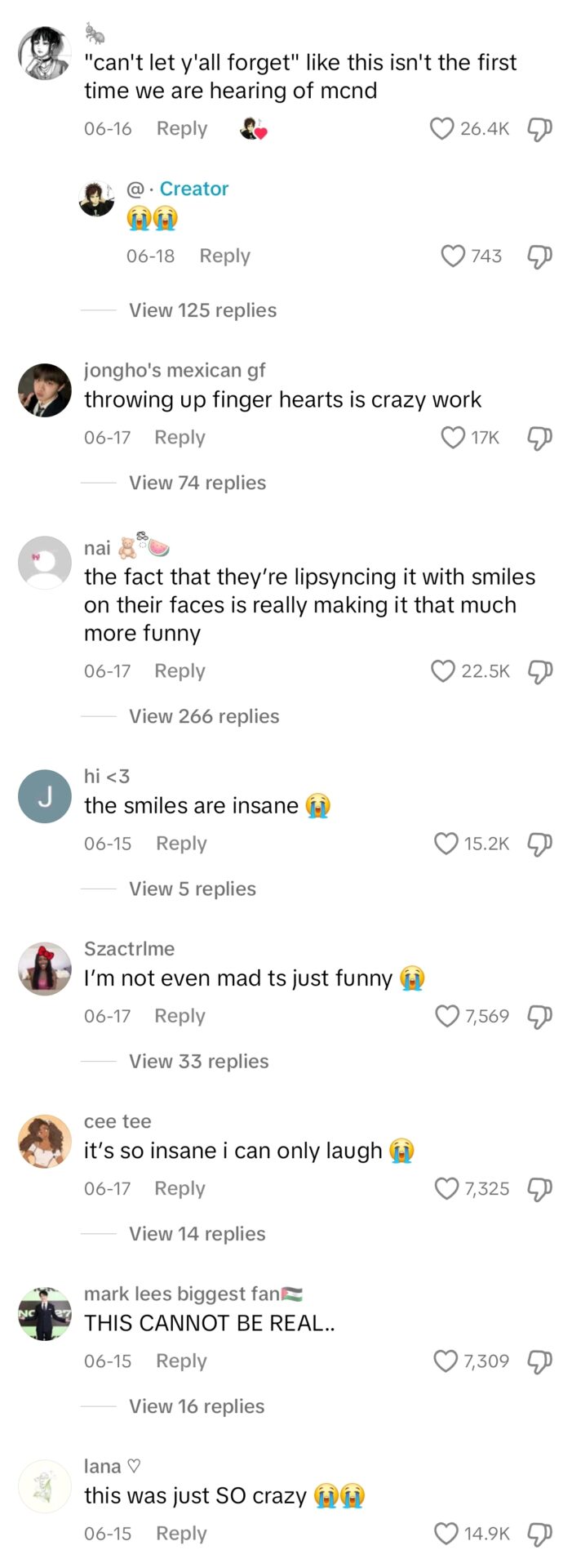The width and height of the screenshot is (572, 1568).
Task: Heart the lipsyncing with smiles comment
Action: click(442, 671)
